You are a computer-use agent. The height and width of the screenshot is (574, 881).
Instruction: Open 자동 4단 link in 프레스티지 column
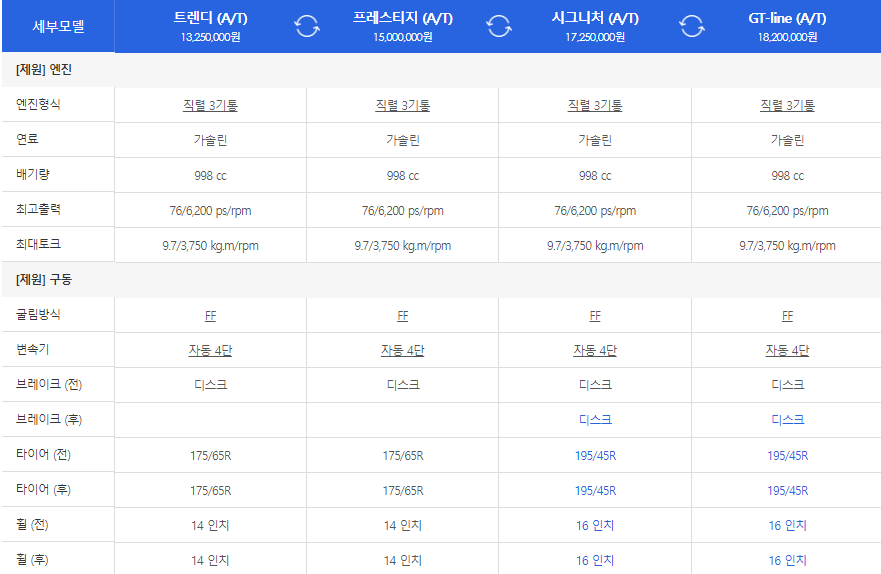(x=403, y=350)
